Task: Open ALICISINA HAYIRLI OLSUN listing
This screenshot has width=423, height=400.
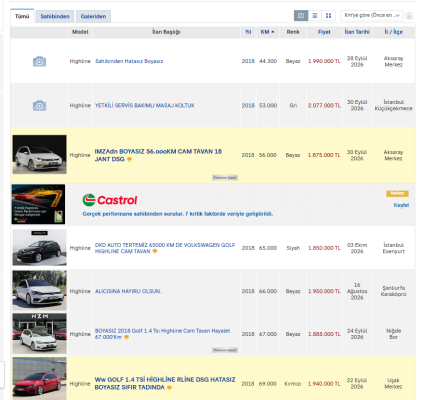Action: click(129, 291)
